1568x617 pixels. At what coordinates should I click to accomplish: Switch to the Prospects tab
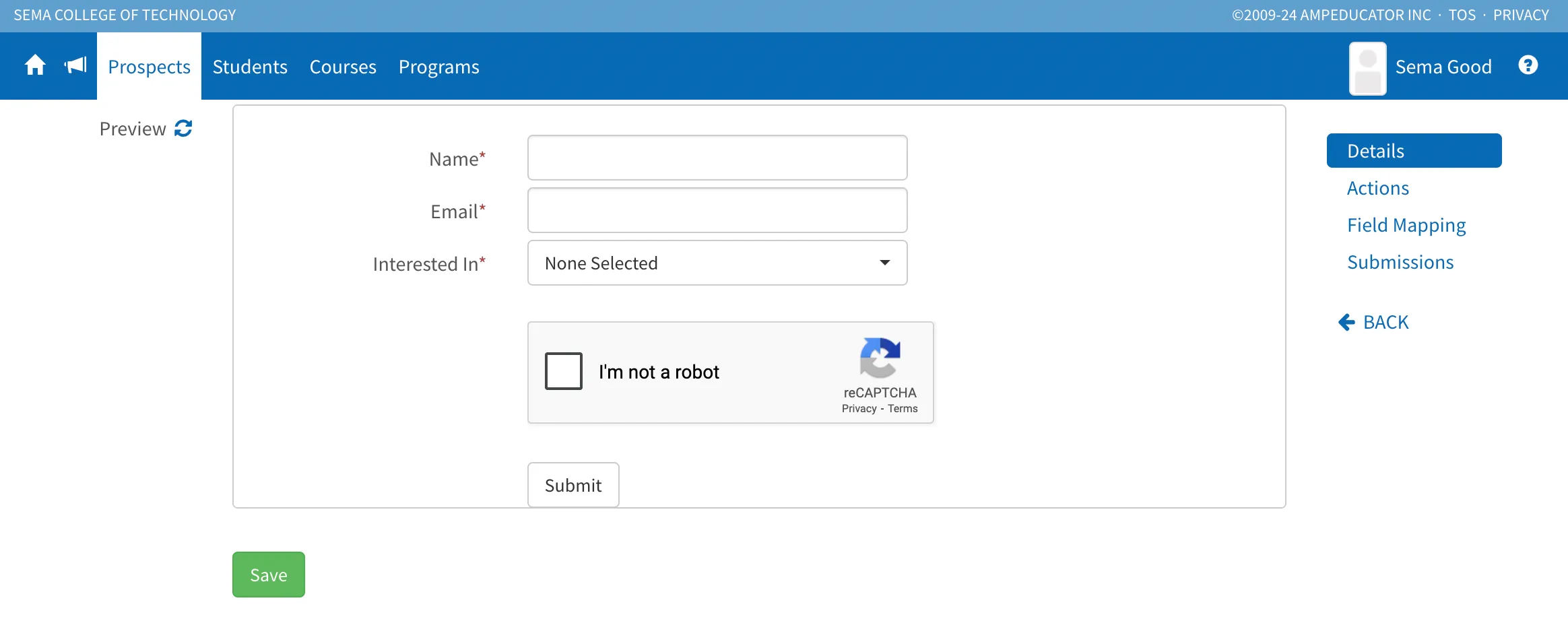[150, 67]
